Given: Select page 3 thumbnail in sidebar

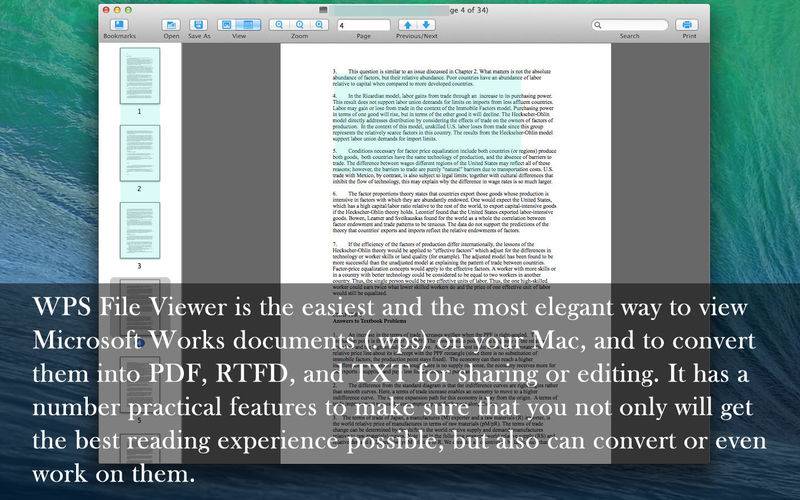Looking at the screenshot, I should [140, 230].
